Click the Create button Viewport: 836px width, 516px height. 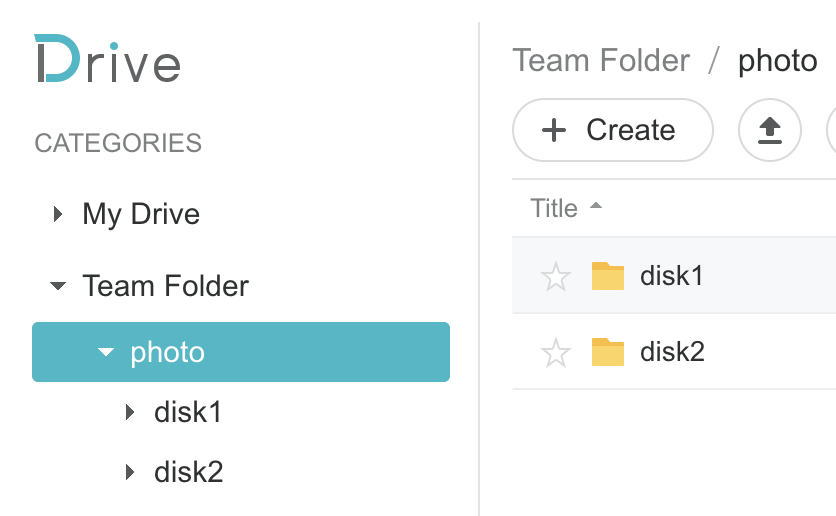tap(613, 130)
